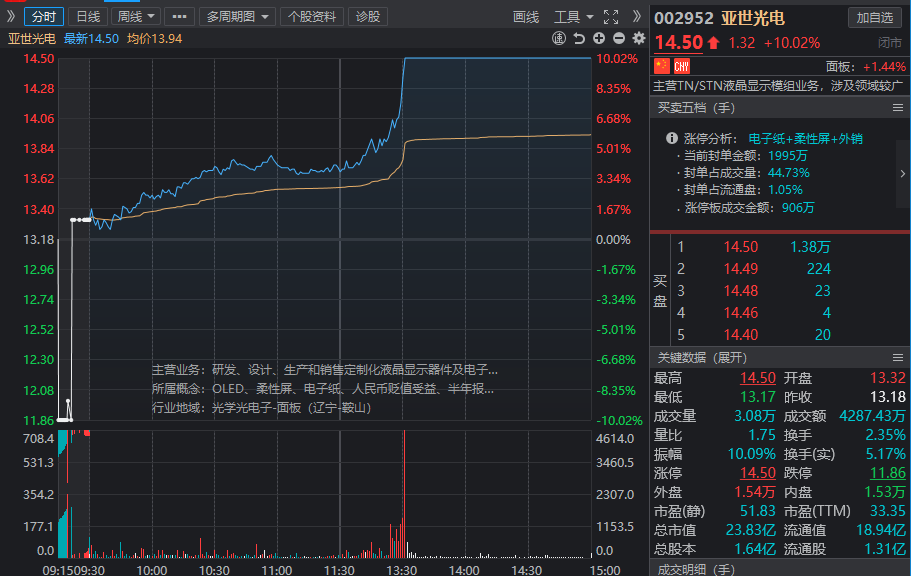This screenshot has width=911, height=576.
Task: Click the 涨停分析 info icon
Action: click(x=672, y=138)
